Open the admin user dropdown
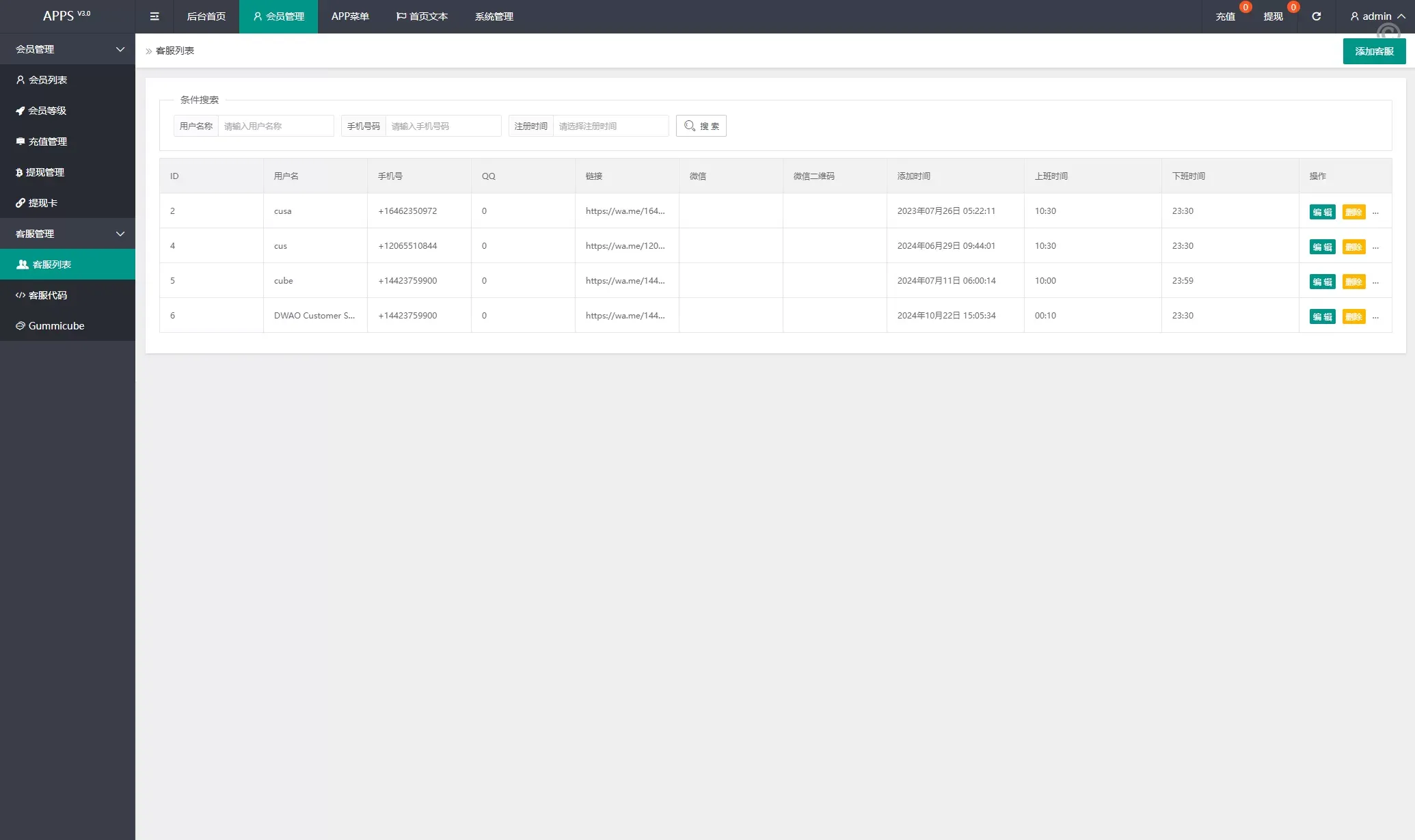Screen dimensions: 1415x840 1377,16
